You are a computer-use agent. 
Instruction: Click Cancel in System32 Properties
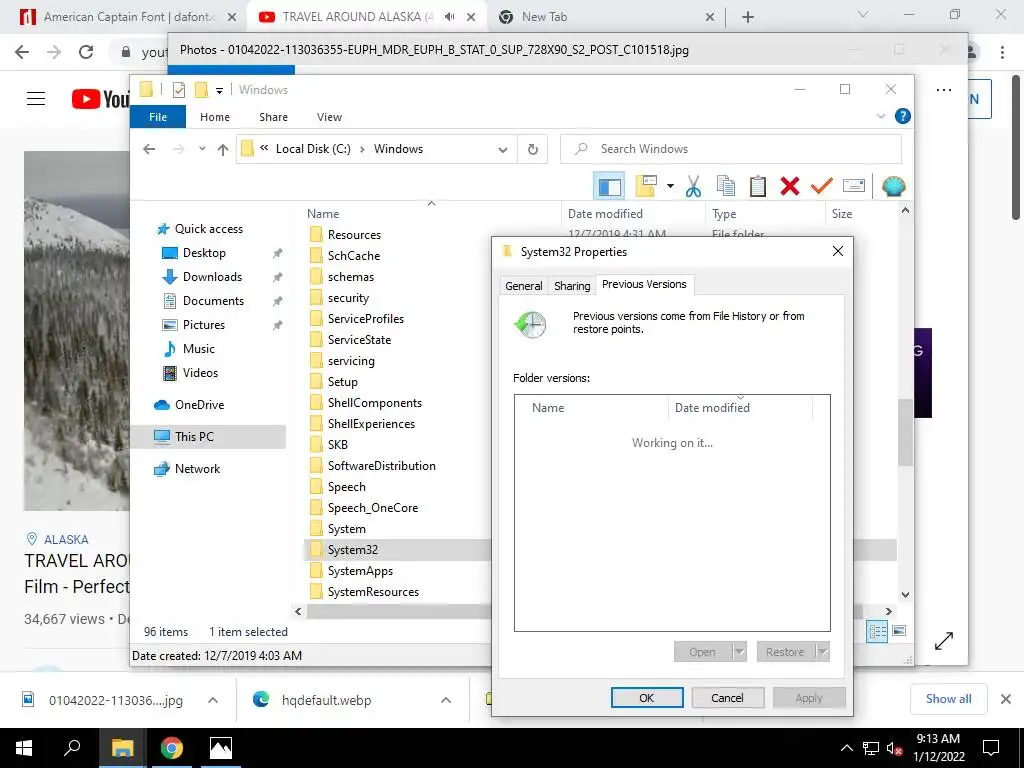point(728,698)
